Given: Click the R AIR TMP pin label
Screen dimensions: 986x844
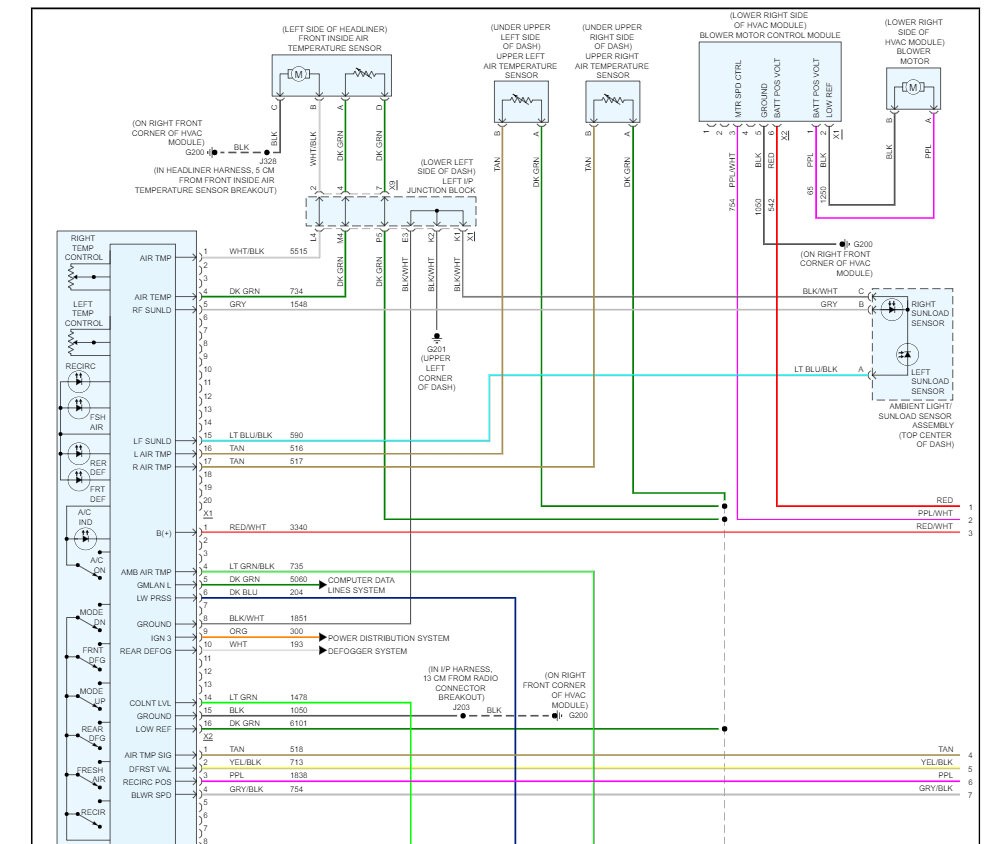Looking at the screenshot, I should [152, 467].
